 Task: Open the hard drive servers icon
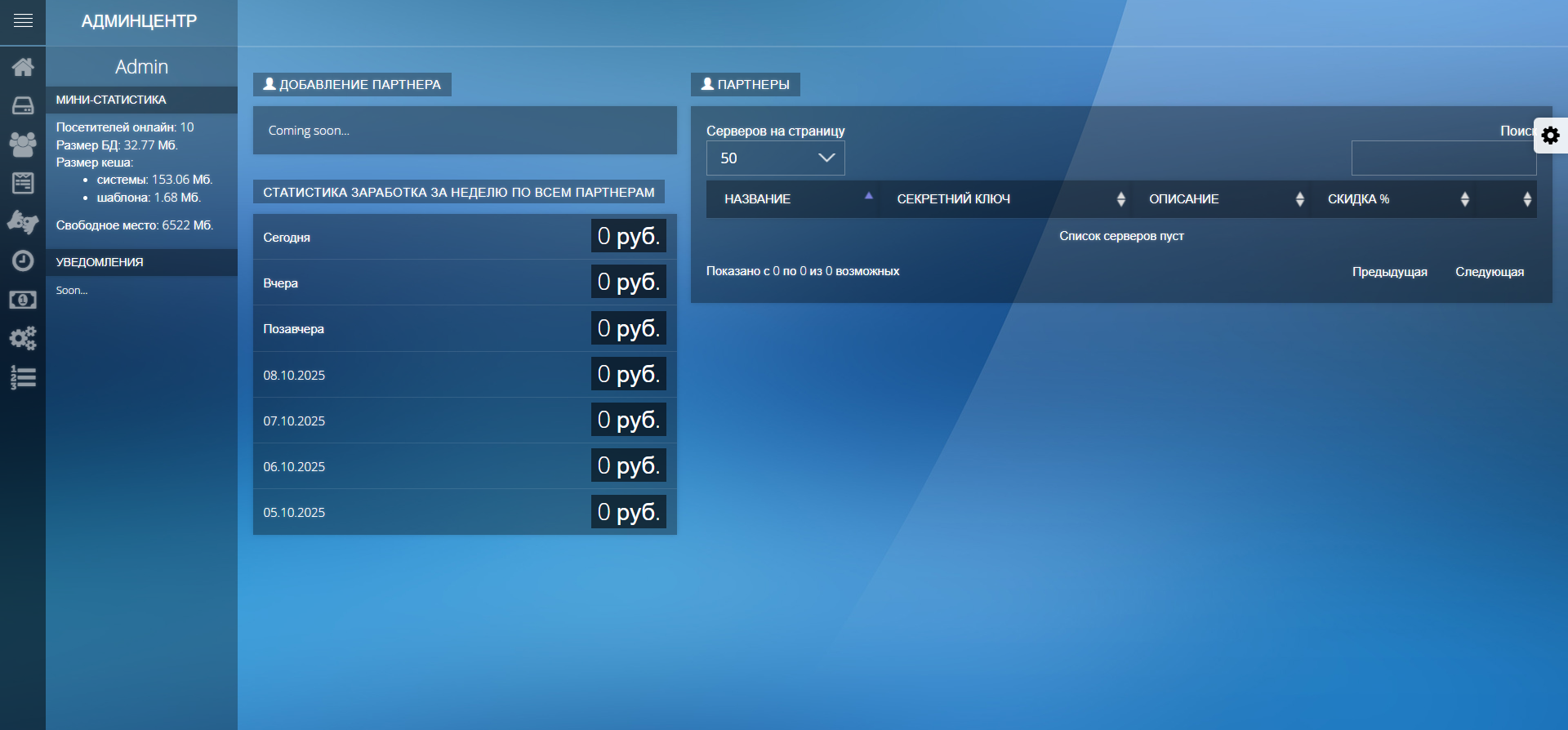(23, 106)
